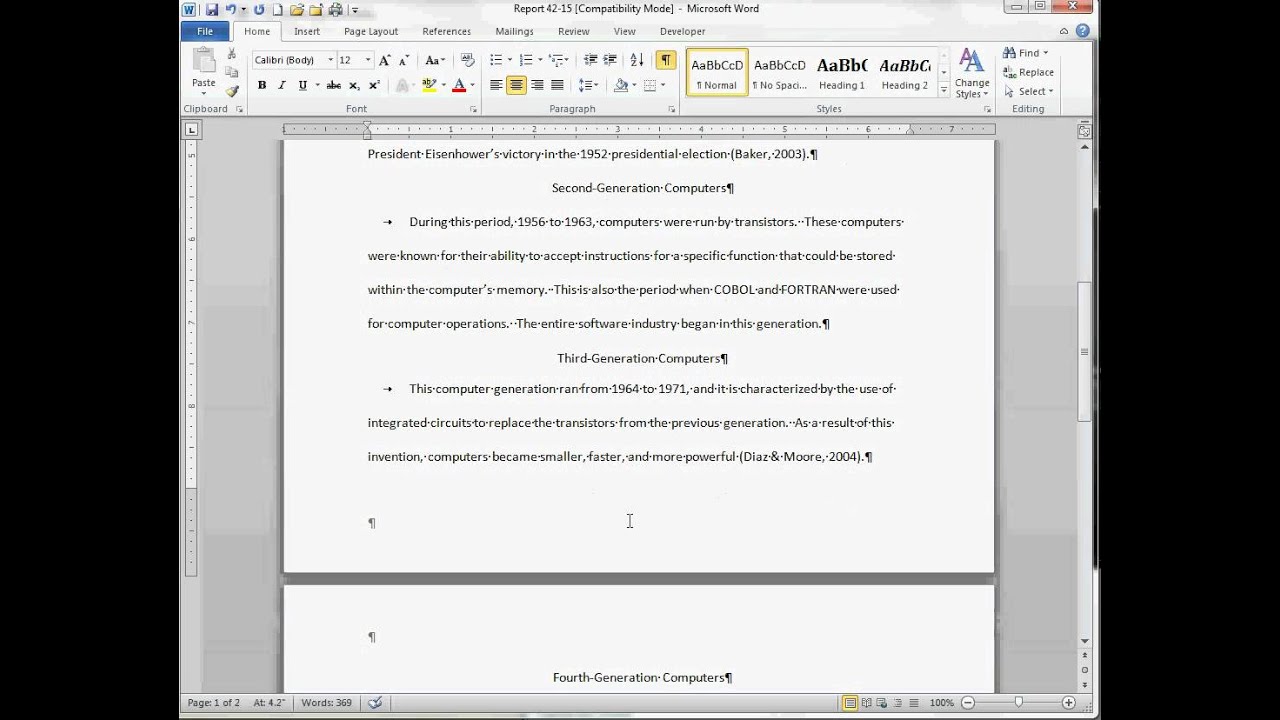The width and height of the screenshot is (1280, 720).
Task: Apply the Heading 1 style
Action: (842, 73)
